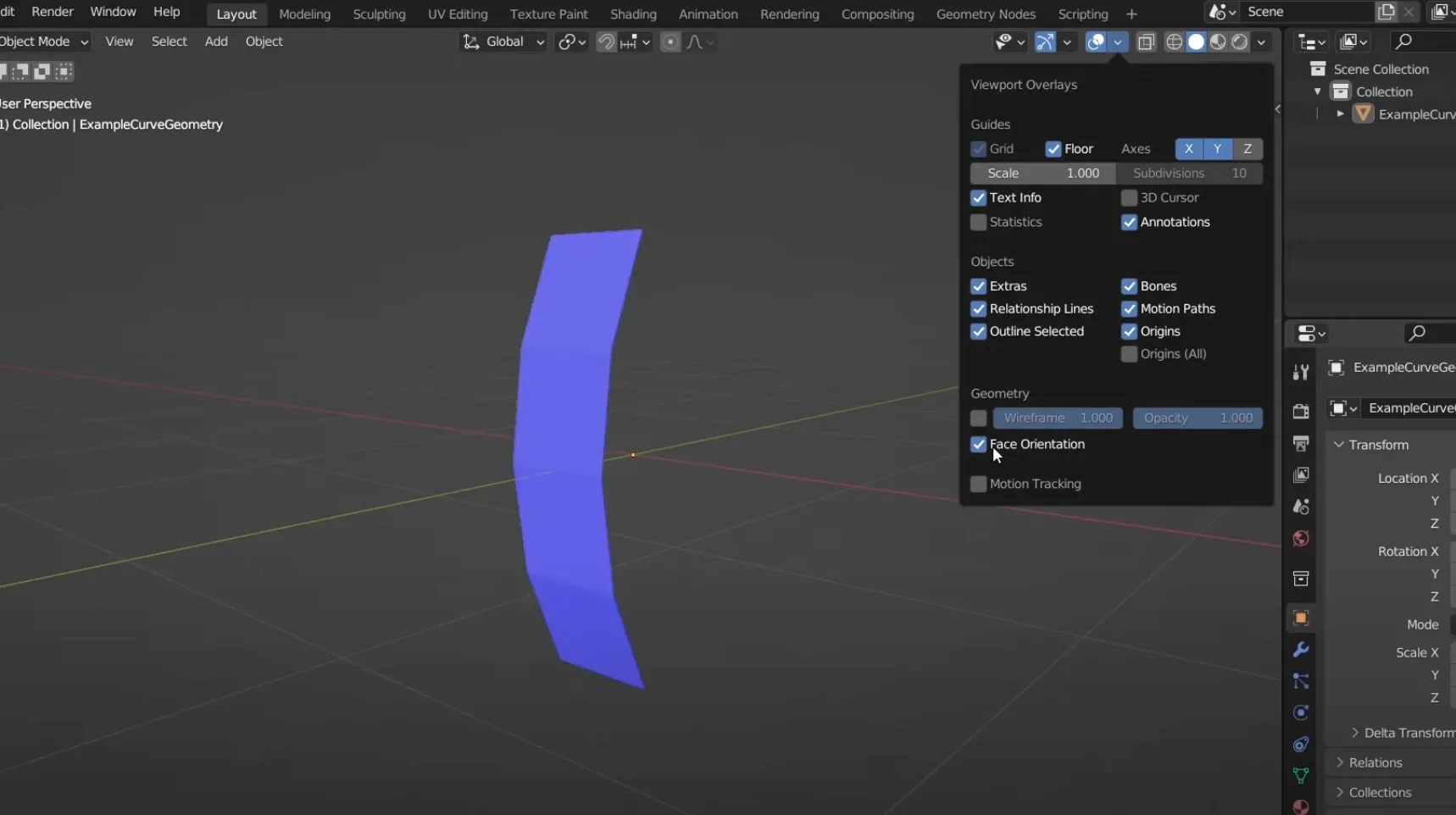Switch to Material Preview shading
Screen dimensions: 1456x815
pyautogui.click(x=1218, y=42)
